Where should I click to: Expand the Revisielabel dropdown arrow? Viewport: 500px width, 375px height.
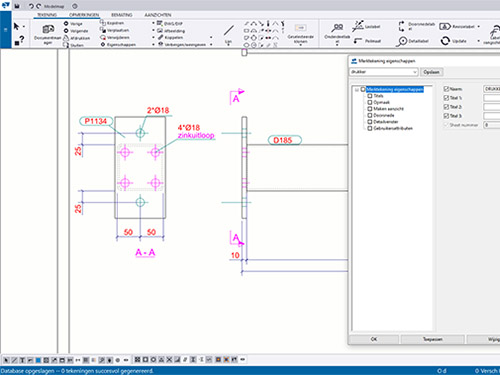479,27
